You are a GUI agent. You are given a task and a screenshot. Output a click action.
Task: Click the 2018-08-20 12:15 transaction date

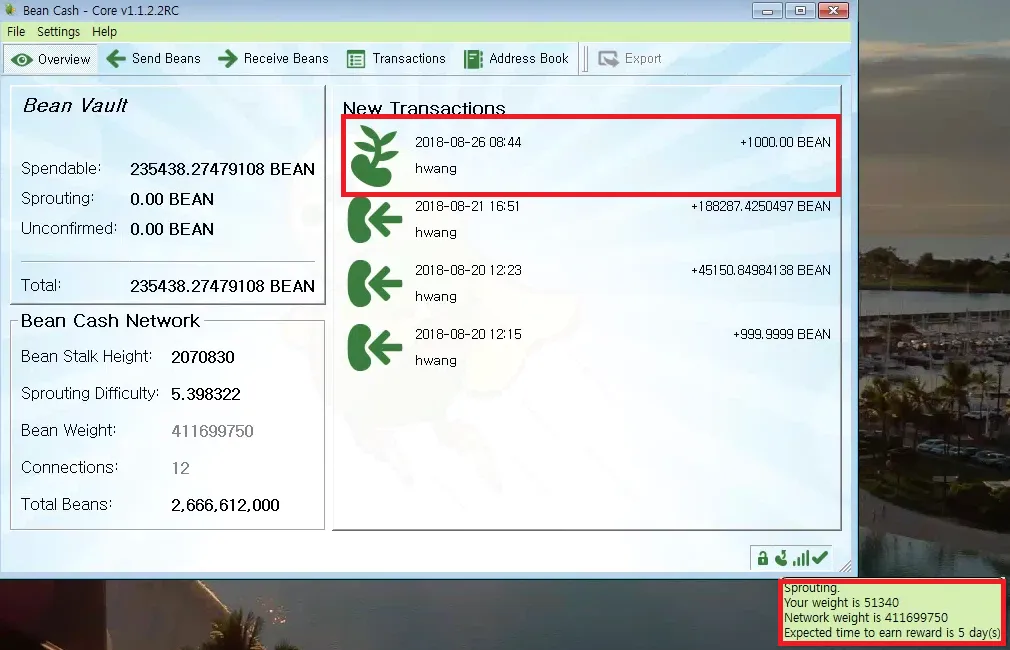tap(468, 334)
